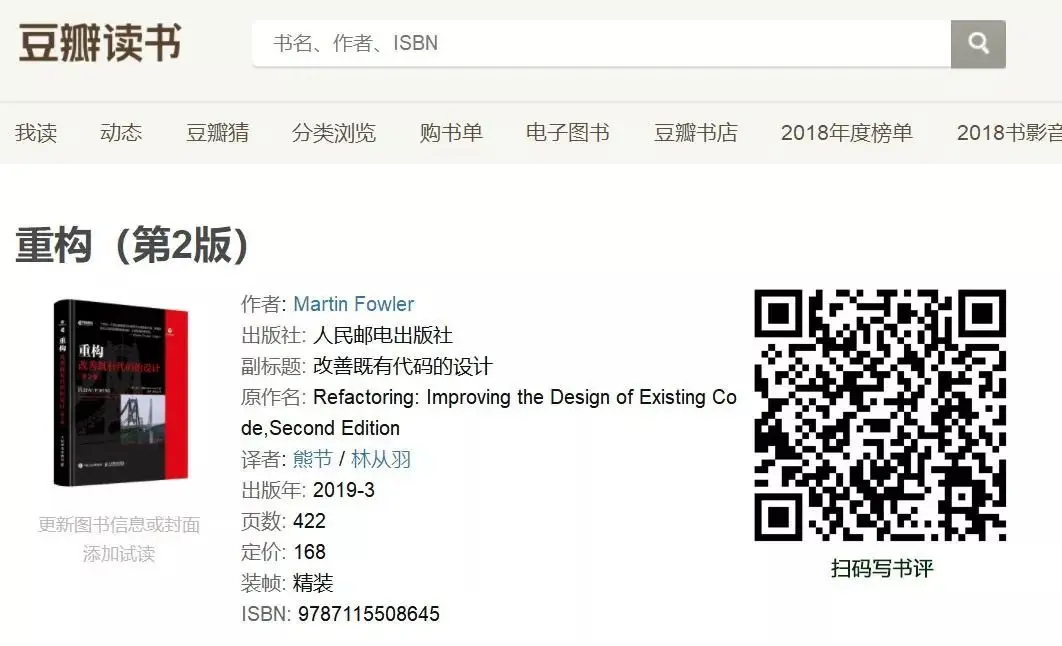This screenshot has width=1062, height=646.
Task: Click the magnifier search button
Action: pos(978,44)
